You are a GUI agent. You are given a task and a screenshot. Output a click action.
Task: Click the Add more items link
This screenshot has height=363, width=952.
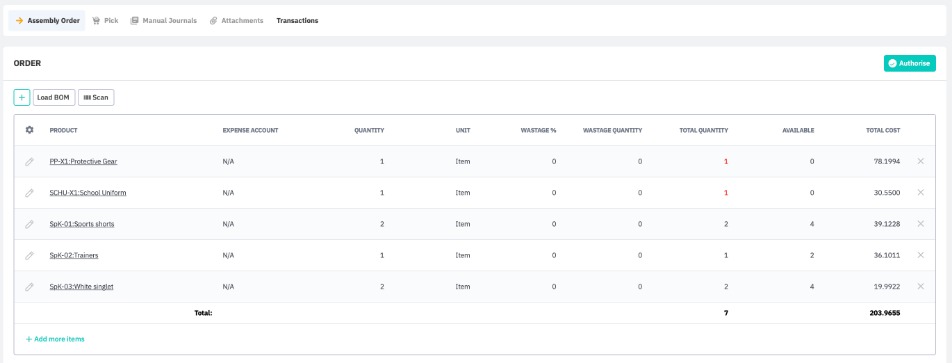[x=55, y=339]
